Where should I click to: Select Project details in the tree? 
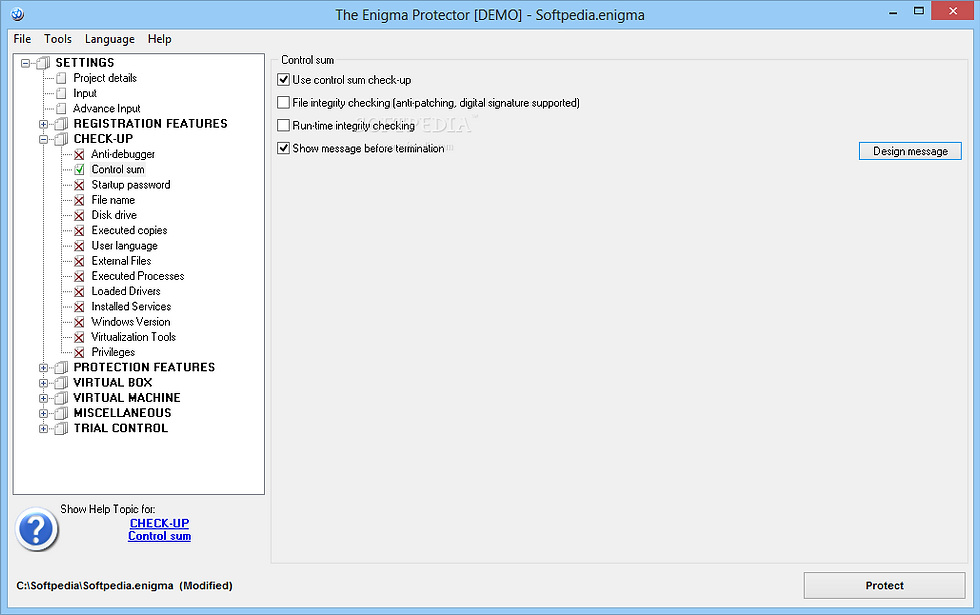(105, 78)
